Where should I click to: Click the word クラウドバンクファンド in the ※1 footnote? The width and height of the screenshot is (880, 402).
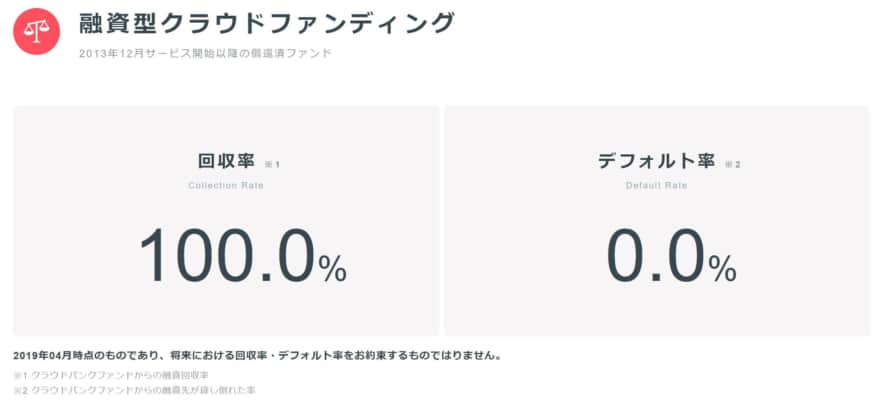(x=82, y=374)
